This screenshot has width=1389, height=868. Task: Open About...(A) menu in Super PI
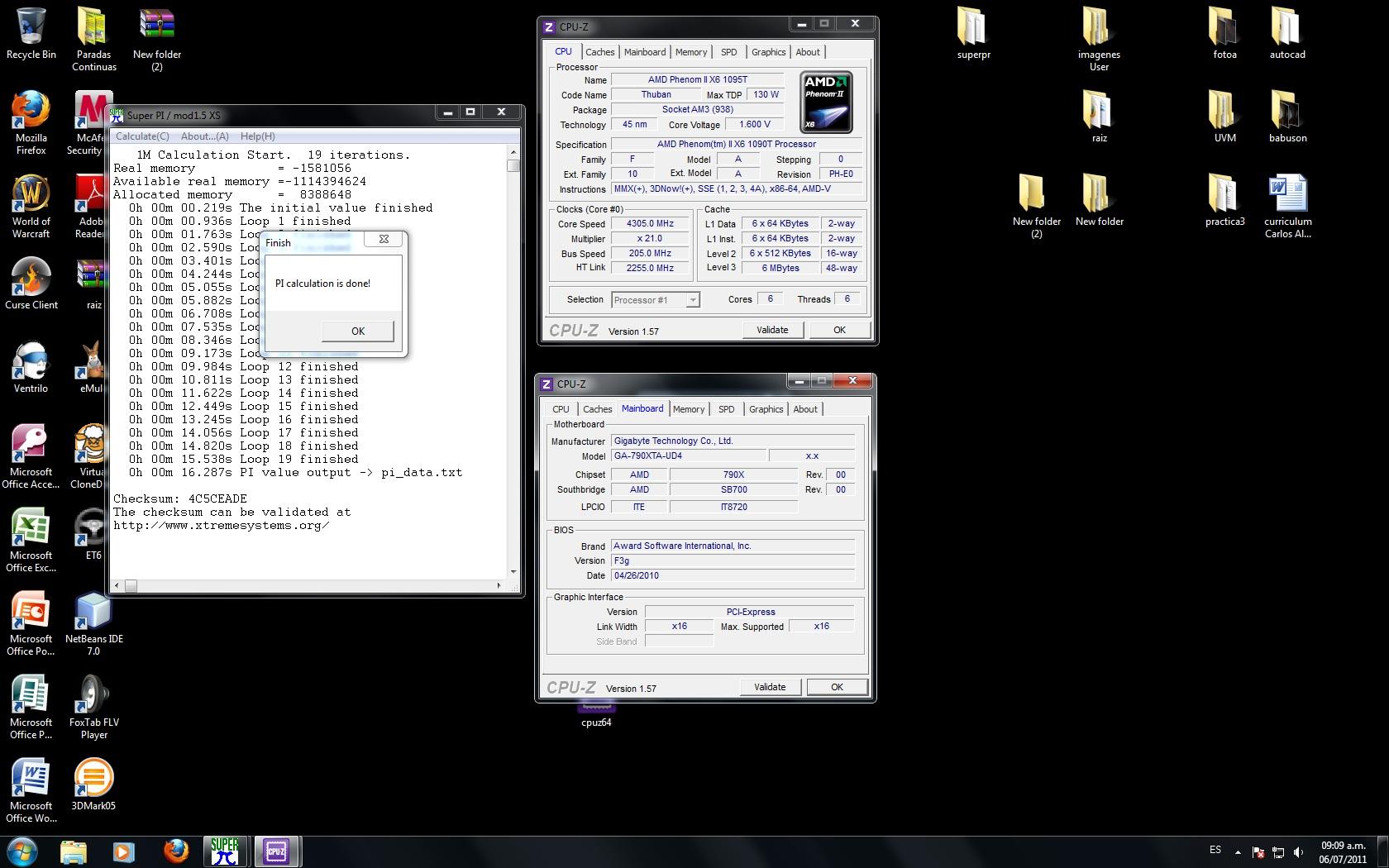point(205,136)
